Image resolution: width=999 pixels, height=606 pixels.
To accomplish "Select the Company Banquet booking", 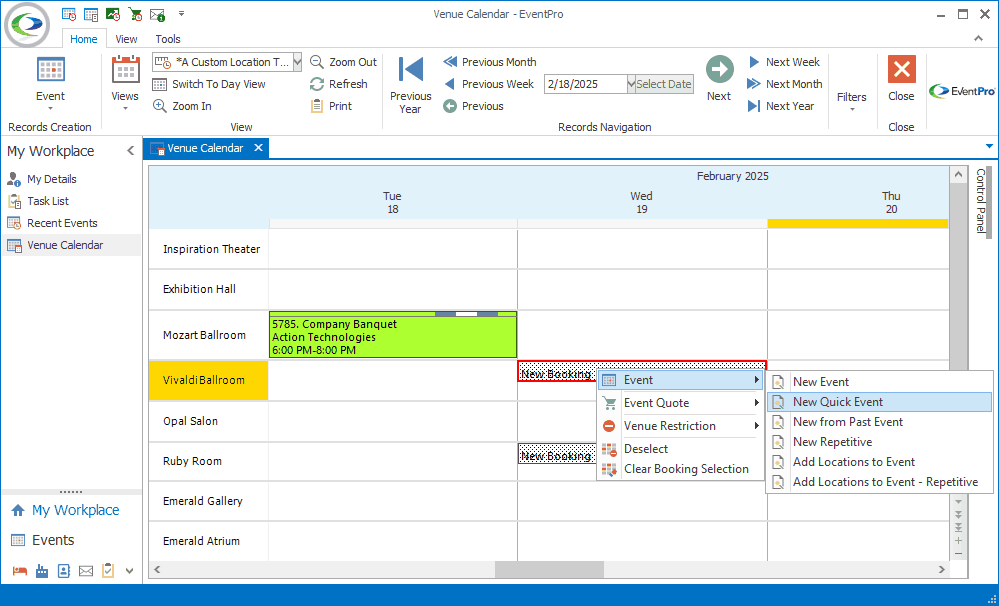I will pyautogui.click(x=393, y=337).
